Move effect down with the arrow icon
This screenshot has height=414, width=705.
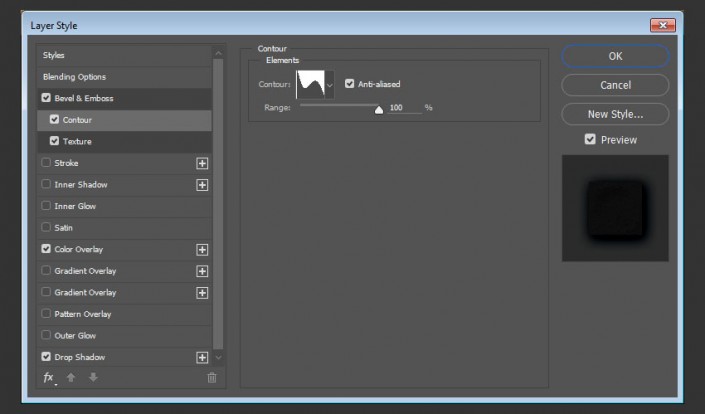click(x=93, y=378)
